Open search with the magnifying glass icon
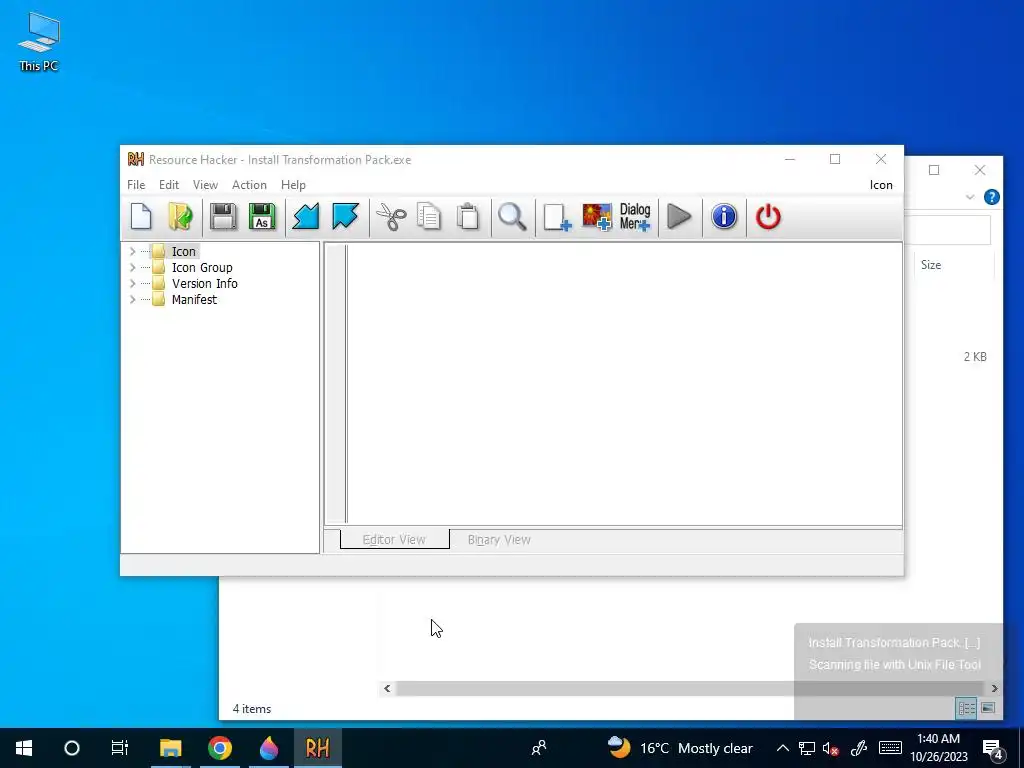Image resolution: width=1024 pixels, height=768 pixels. click(x=512, y=217)
